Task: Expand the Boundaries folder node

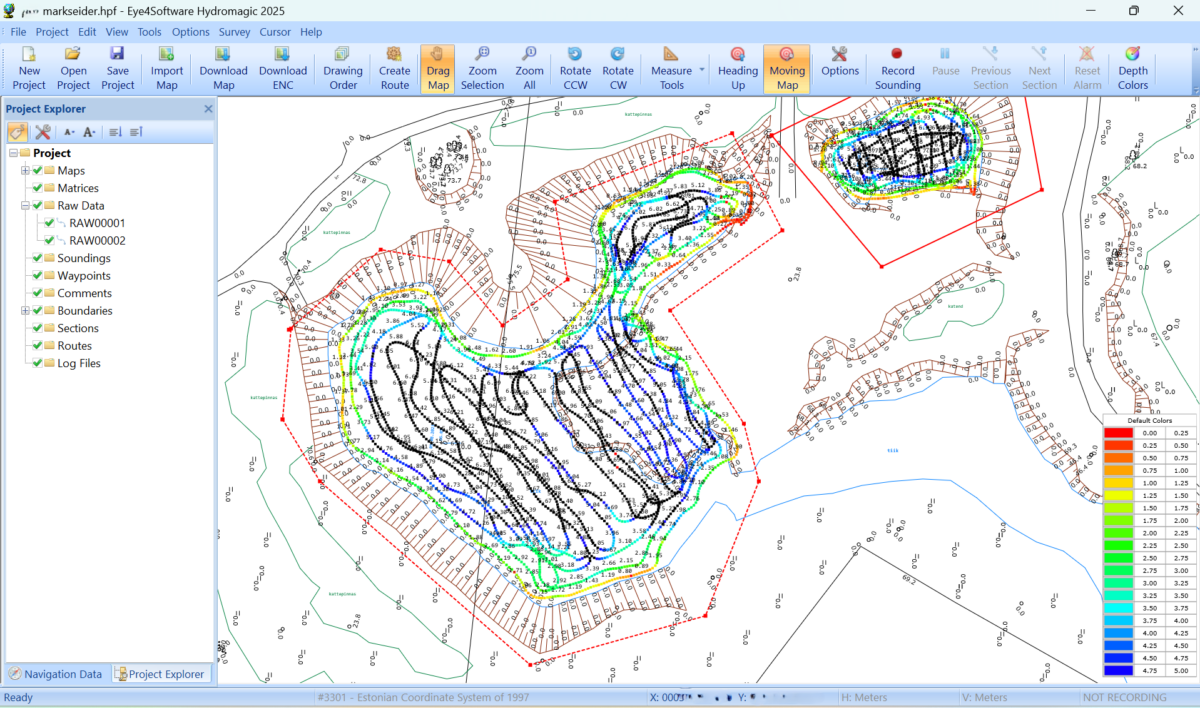Action: pyautogui.click(x=25, y=311)
